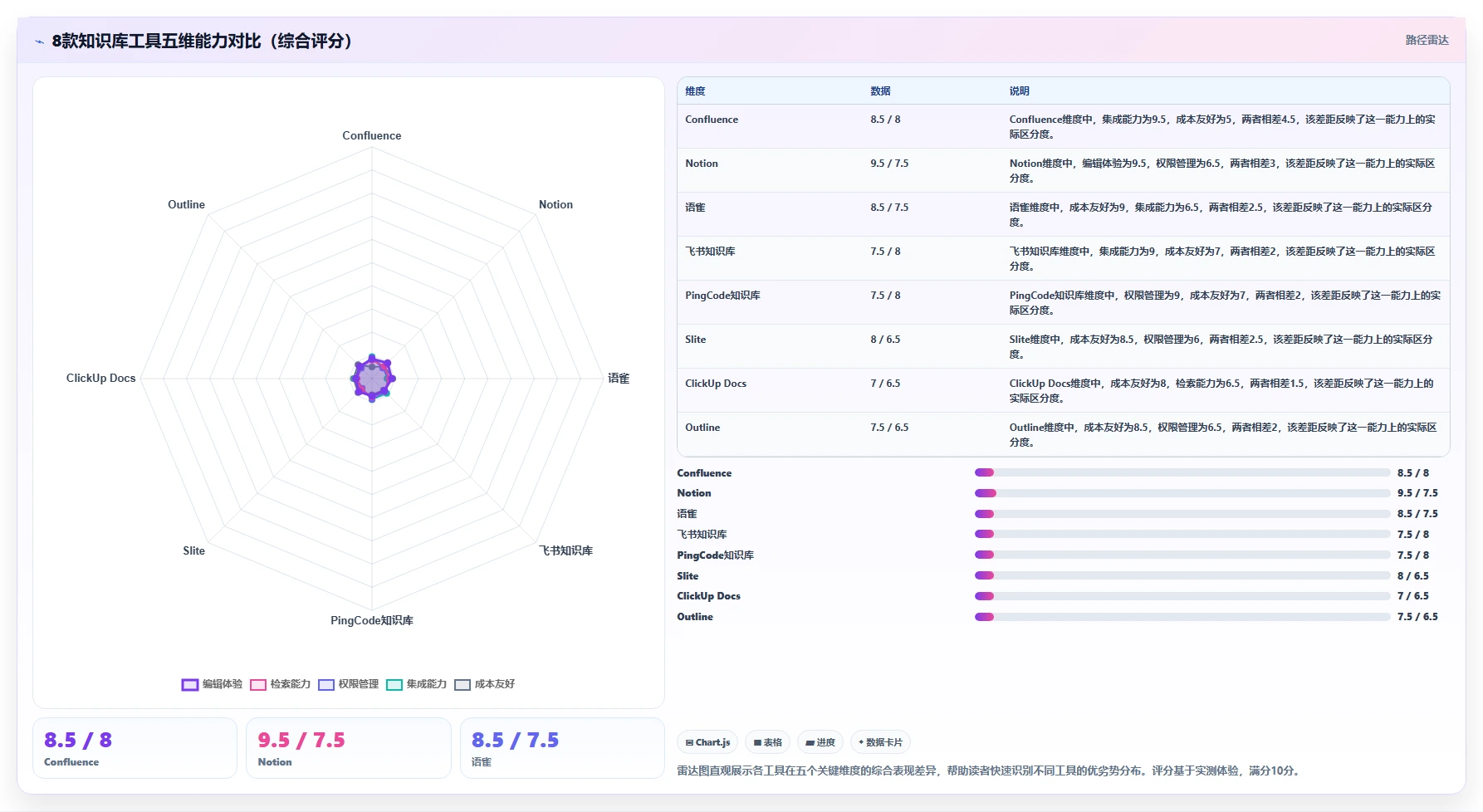Image resolution: width=1483 pixels, height=812 pixels.
Task: Click the 语雀 progress bar
Action: pos(1182,514)
